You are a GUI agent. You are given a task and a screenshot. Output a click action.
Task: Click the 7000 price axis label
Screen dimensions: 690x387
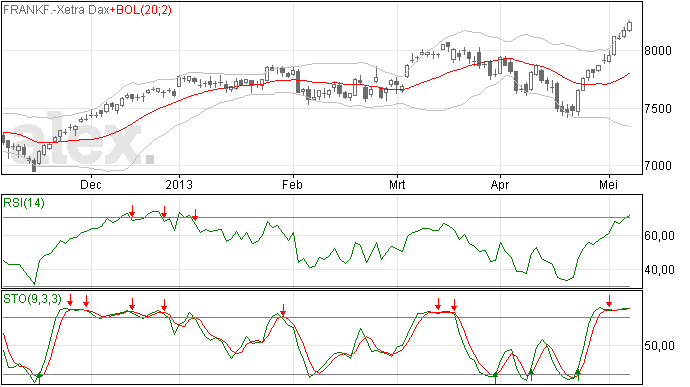tap(658, 166)
